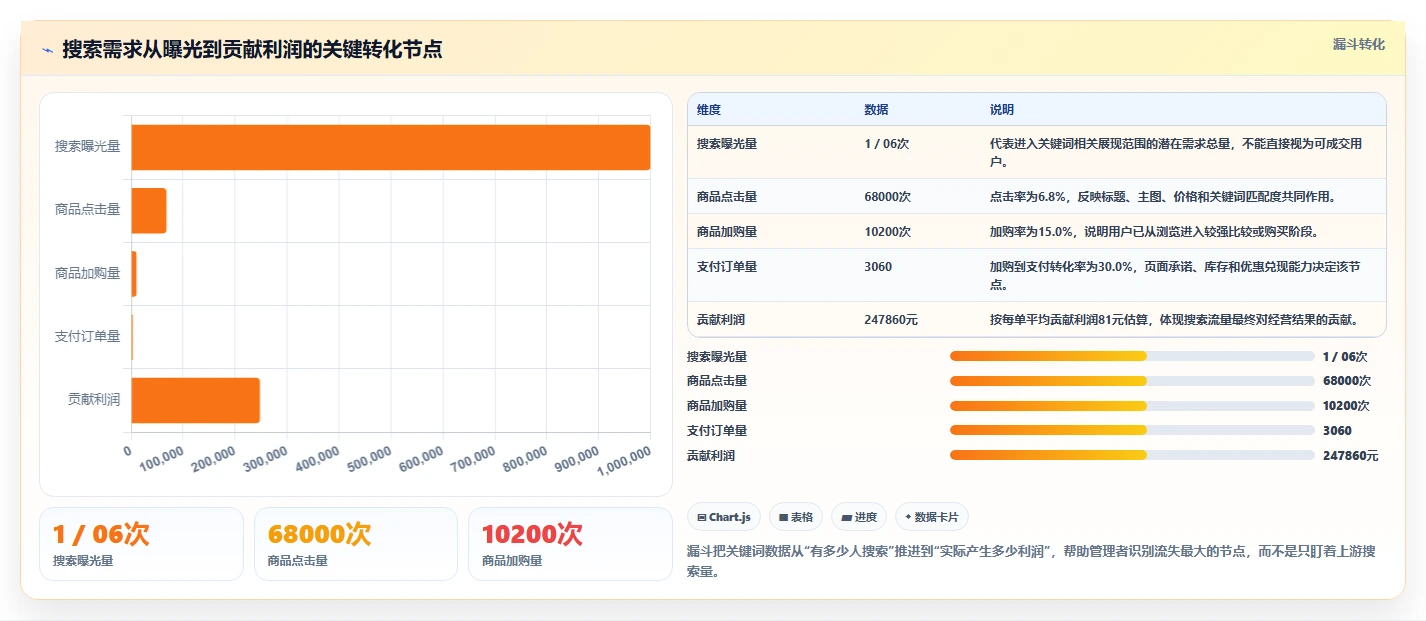Click the 支付订单量 progress bar

(x=1132, y=430)
